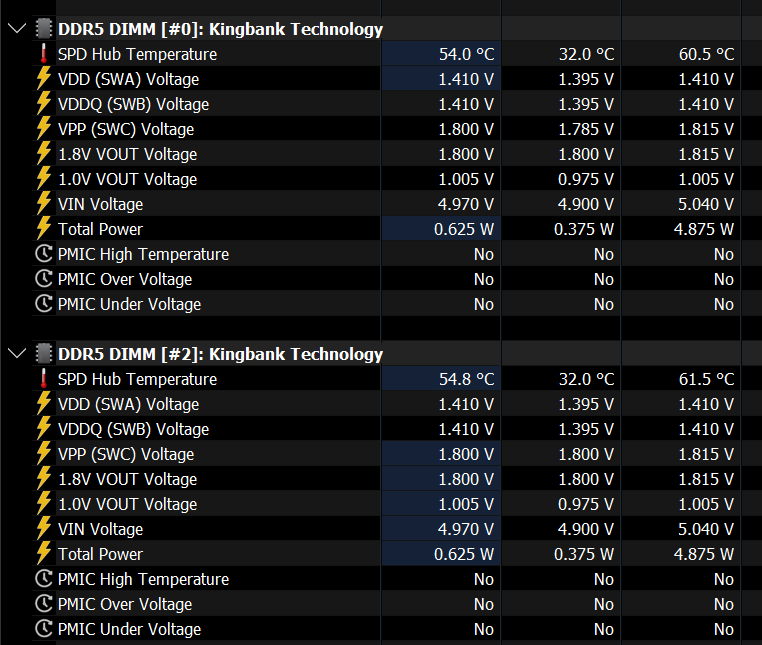Viewport: 762px width, 645px height.
Task: Select VPP (SWC) Voltage label under DIMM [#2]
Action: (126, 454)
